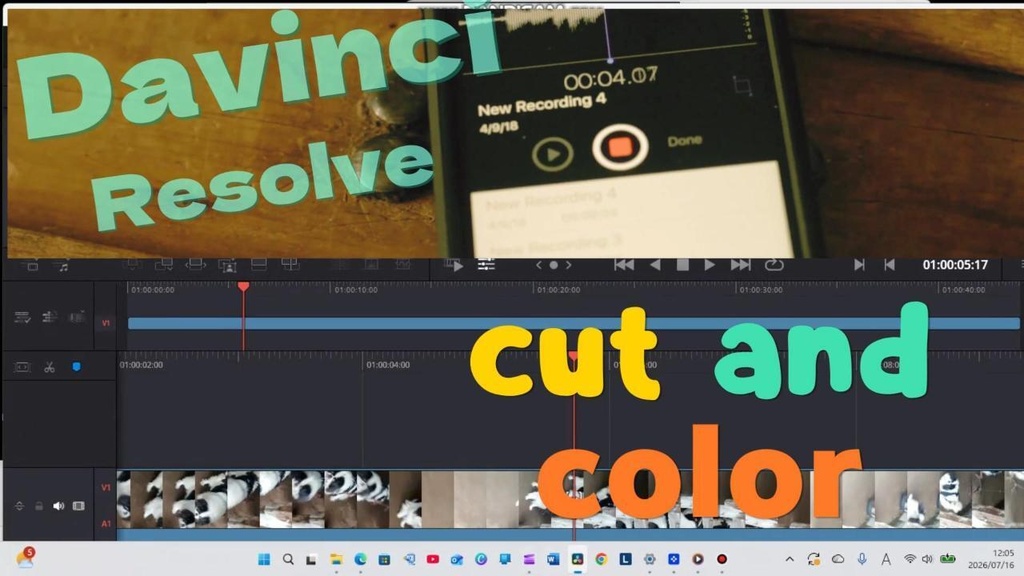Viewport: 1024px width, 576px height.
Task: Select the lower V1 track label
Action: pos(106,488)
